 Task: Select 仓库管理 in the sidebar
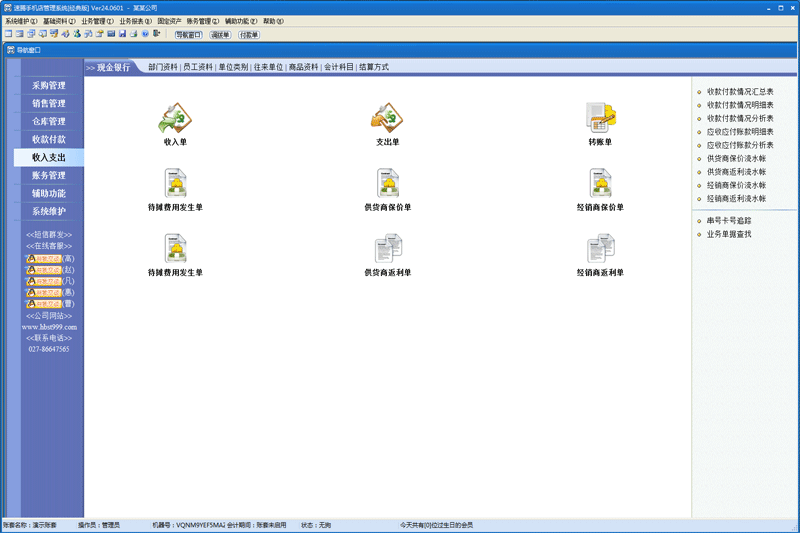49,121
